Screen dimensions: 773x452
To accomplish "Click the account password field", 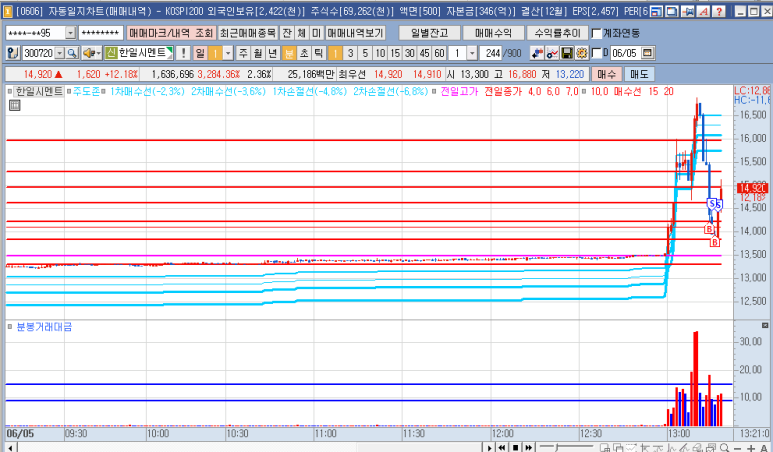I will [x=101, y=33].
